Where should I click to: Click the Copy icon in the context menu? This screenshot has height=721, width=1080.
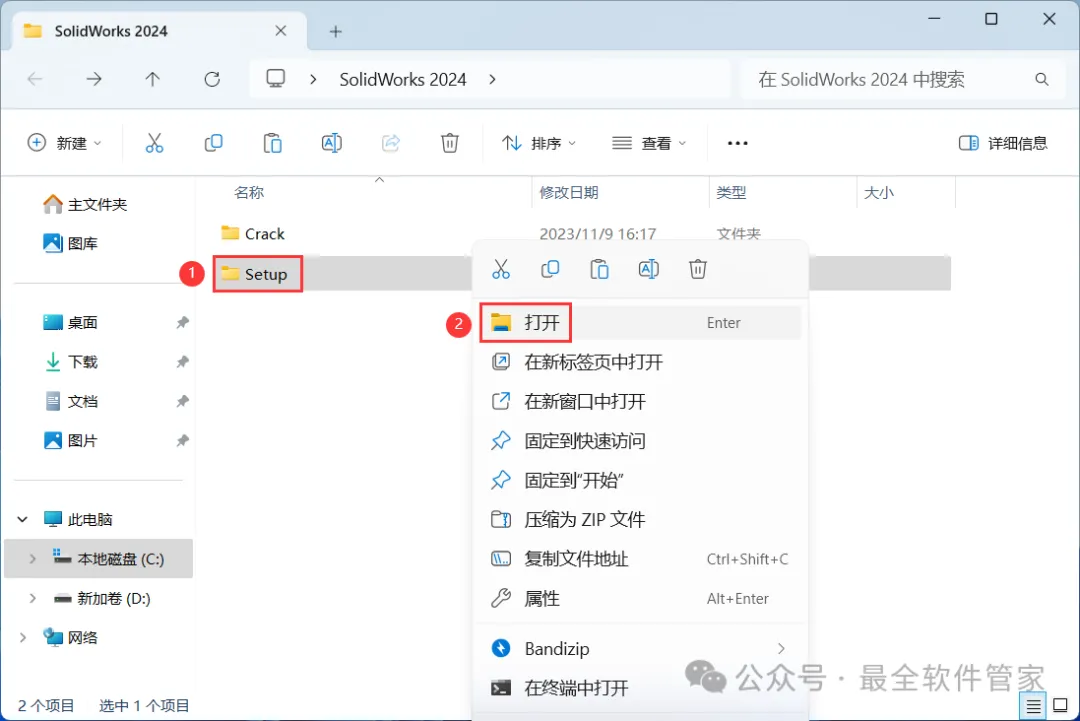tap(550, 269)
